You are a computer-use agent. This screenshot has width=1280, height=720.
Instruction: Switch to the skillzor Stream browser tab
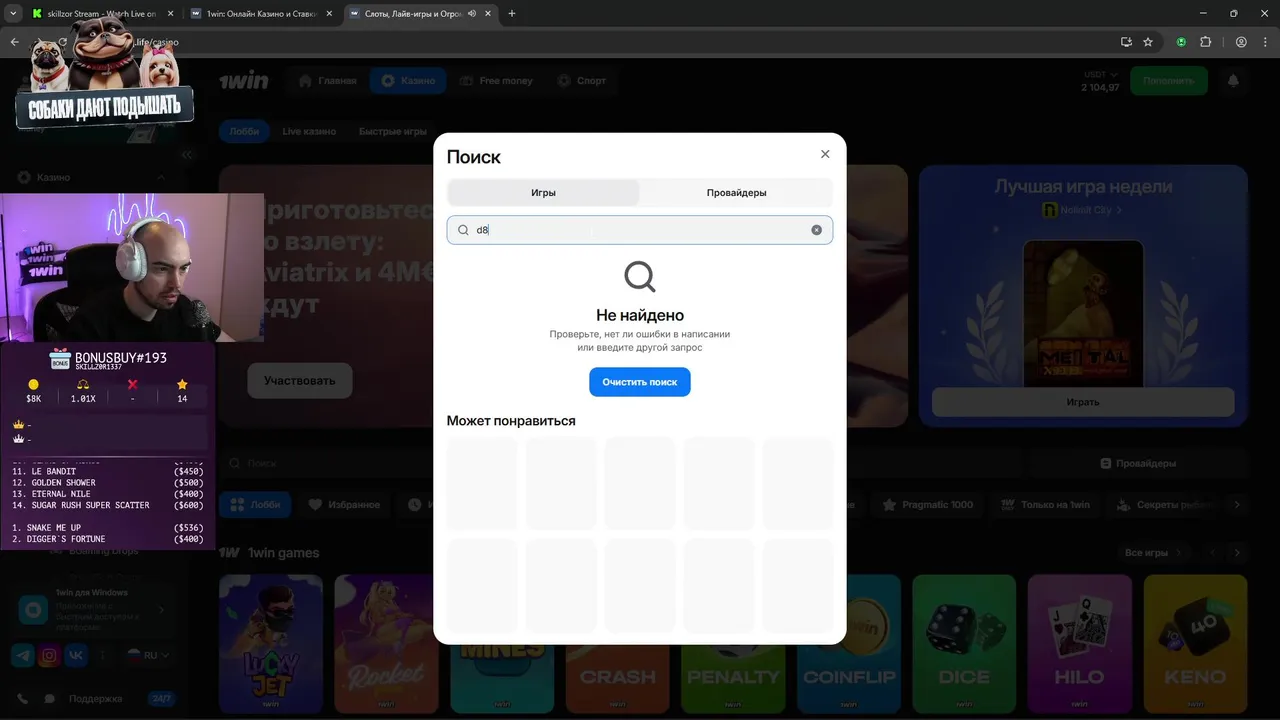pyautogui.click(x=100, y=14)
